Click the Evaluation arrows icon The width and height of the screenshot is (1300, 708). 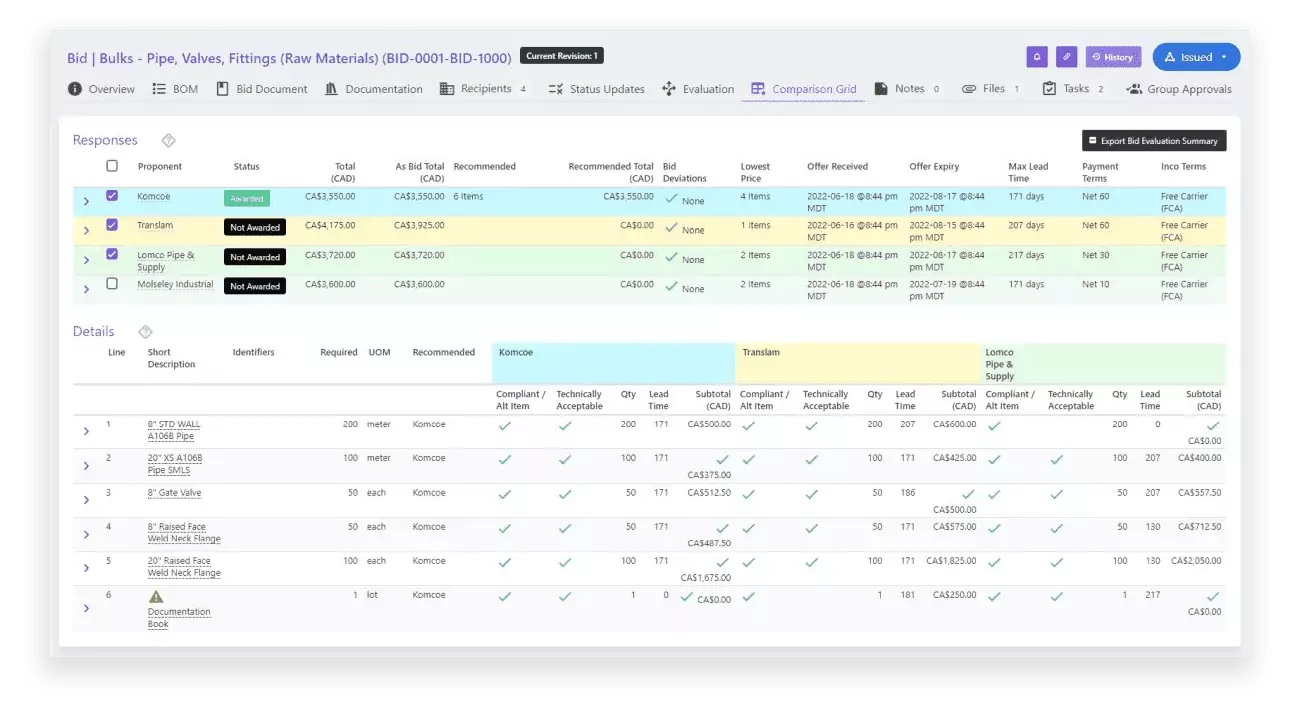(669, 89)
